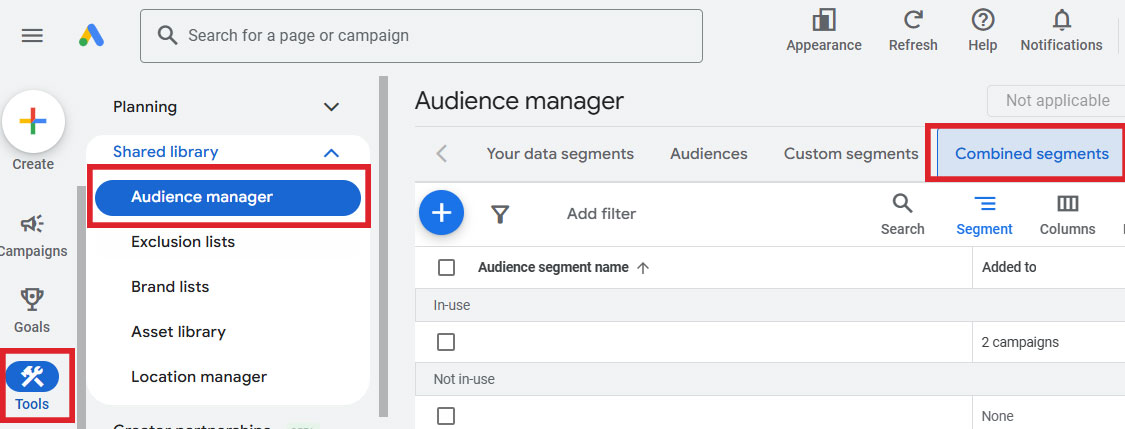Open the Columns selector icon

(x=1067, y=205)
